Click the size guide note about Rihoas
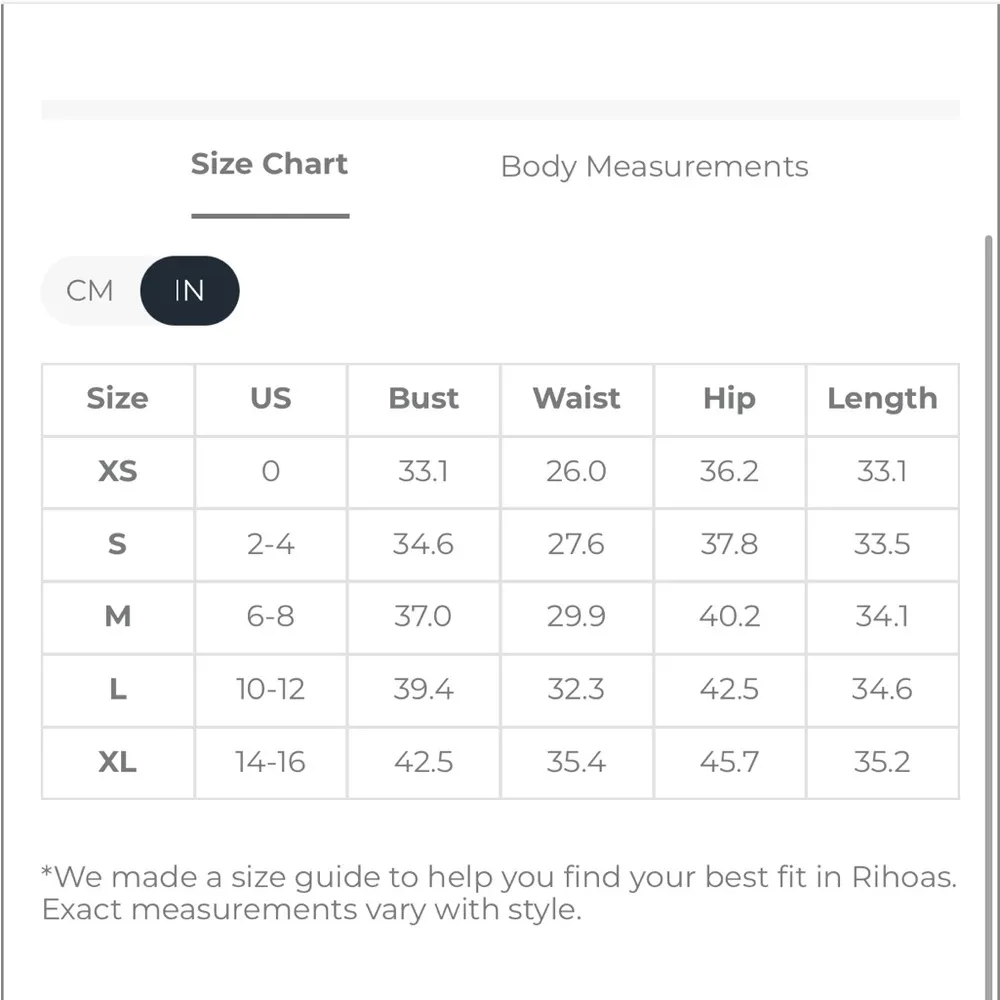 point(499,893)
